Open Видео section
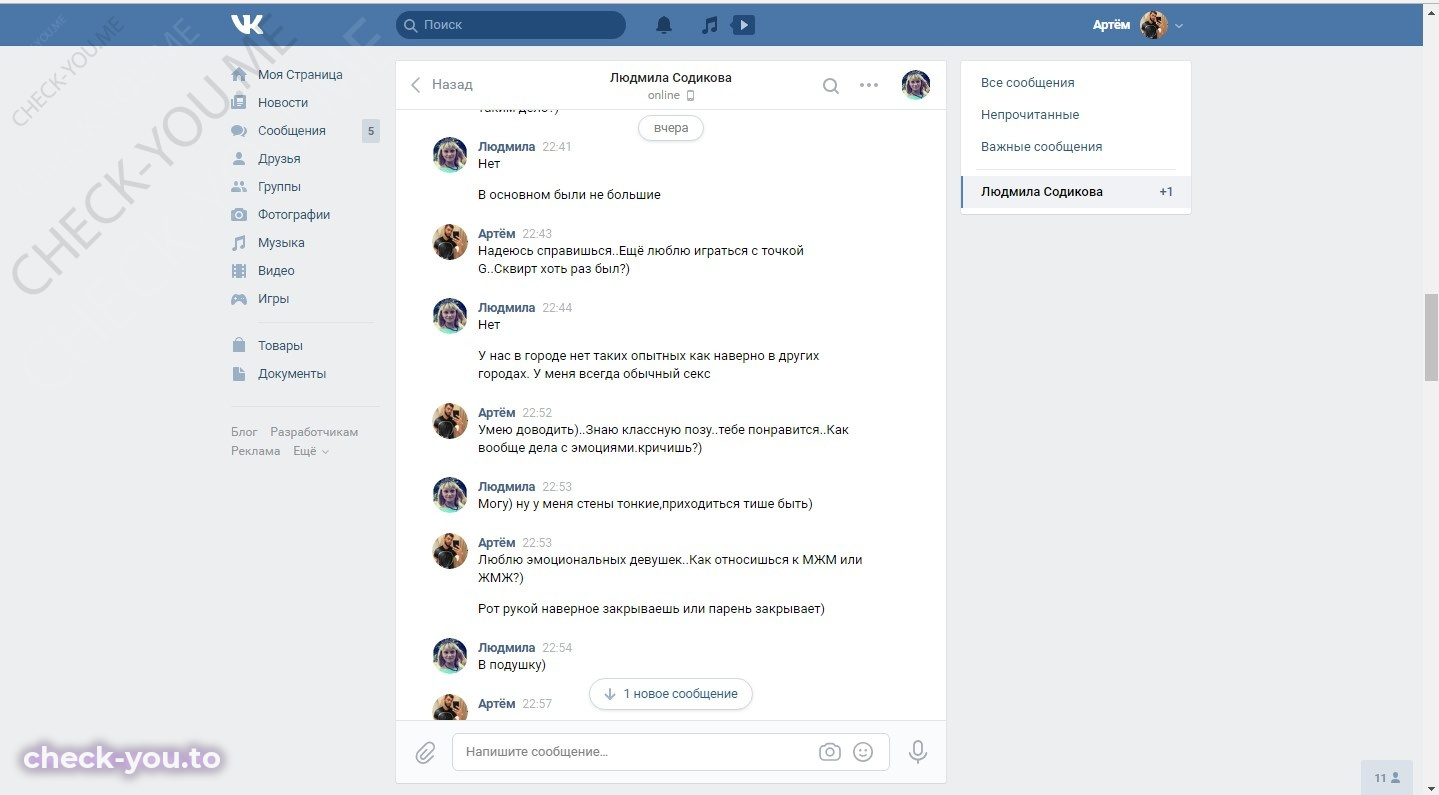 276,271
